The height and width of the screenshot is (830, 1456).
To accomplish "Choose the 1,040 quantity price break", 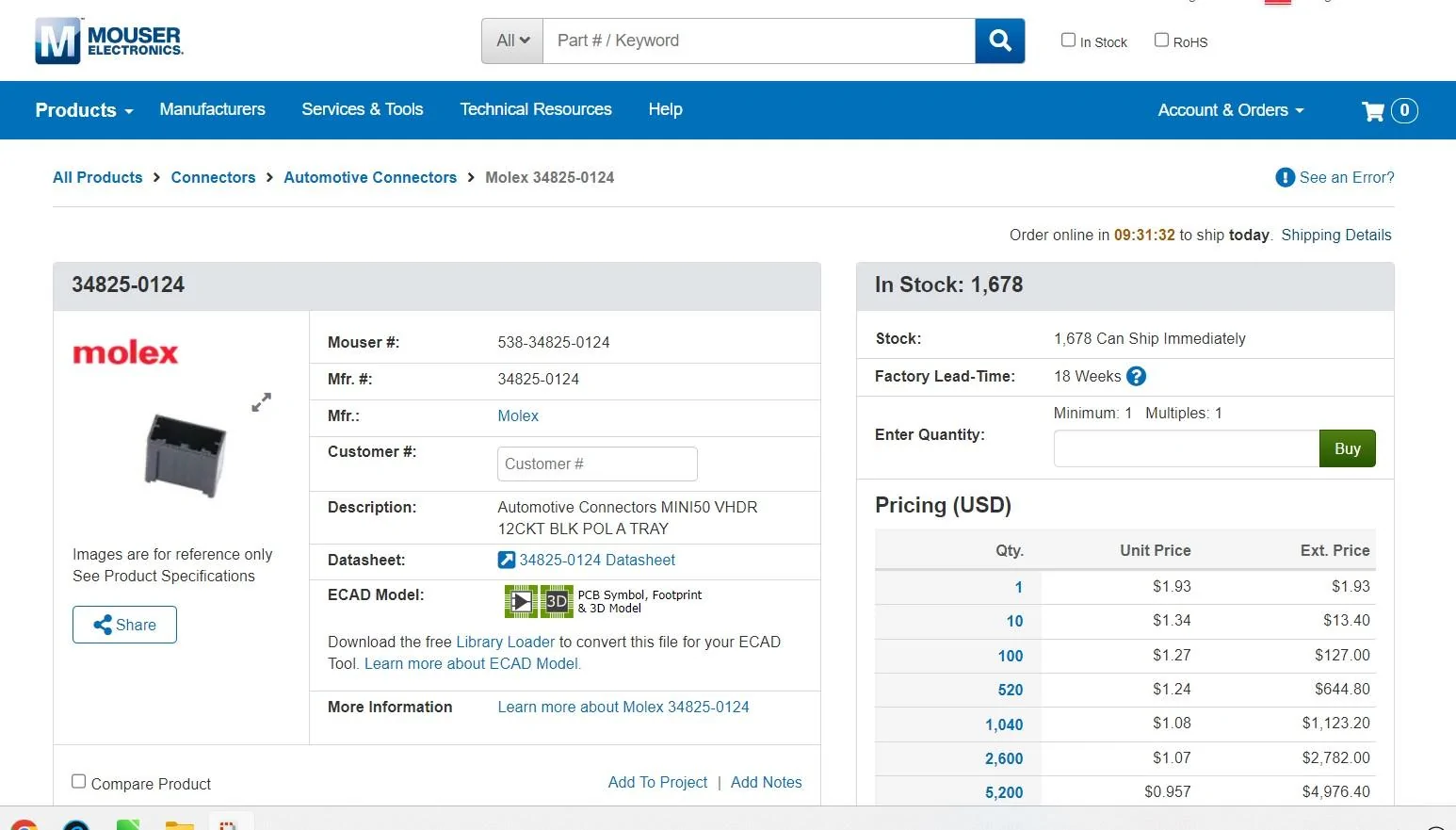I will click(1004, 724).
